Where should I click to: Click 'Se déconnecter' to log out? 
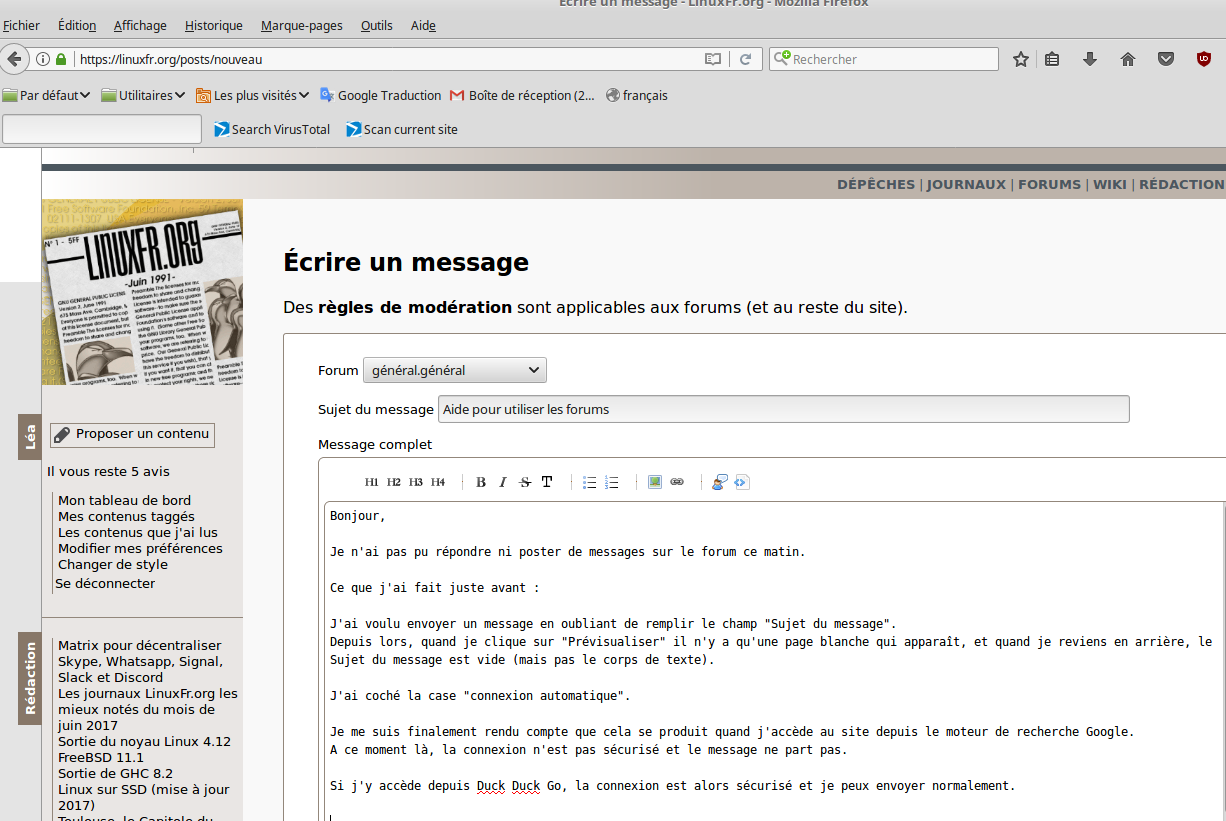105,583
